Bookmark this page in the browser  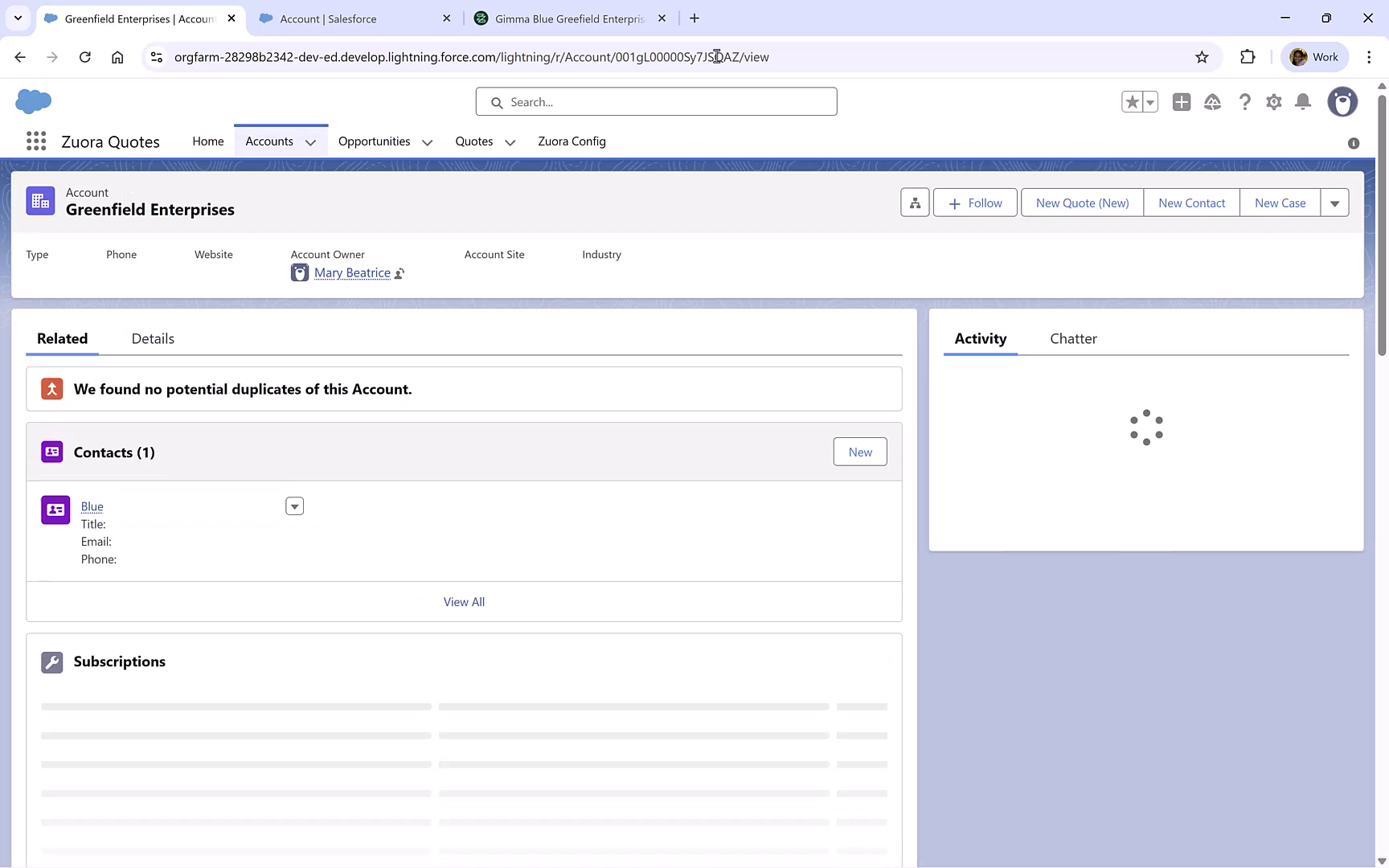(x=1202, y=57)
